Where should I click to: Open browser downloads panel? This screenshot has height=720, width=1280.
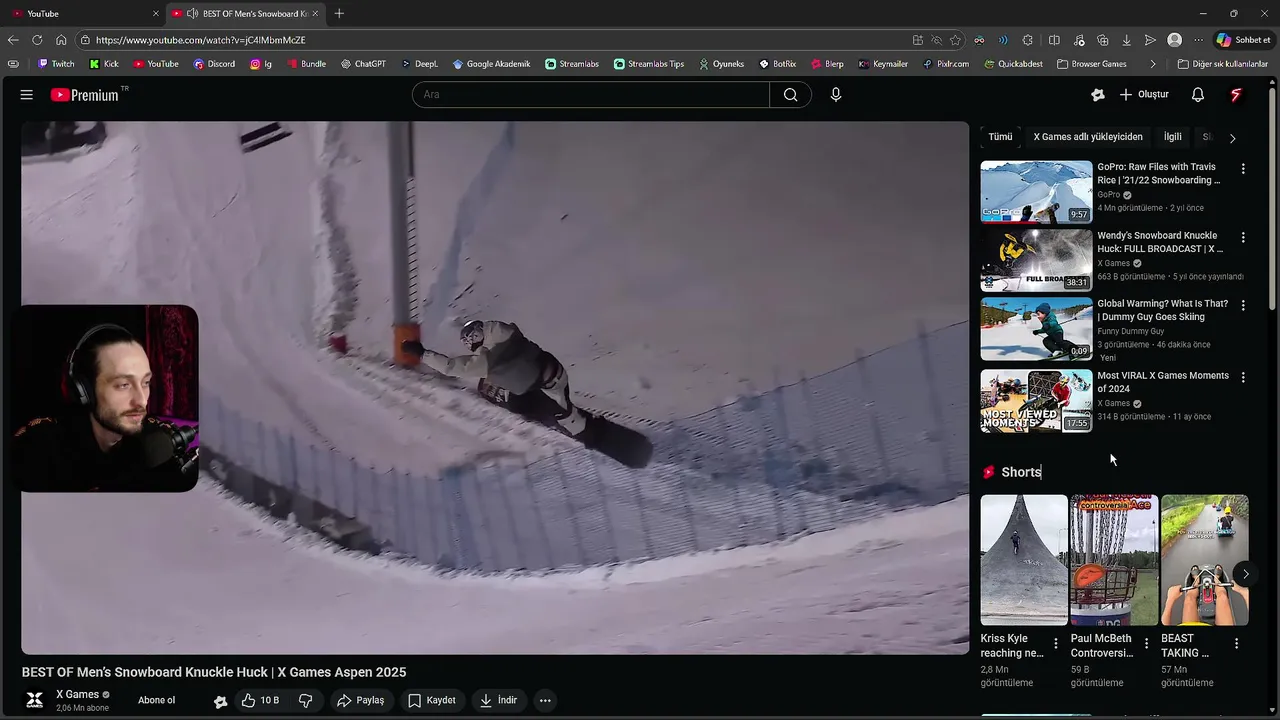[x=1126, y=40]
